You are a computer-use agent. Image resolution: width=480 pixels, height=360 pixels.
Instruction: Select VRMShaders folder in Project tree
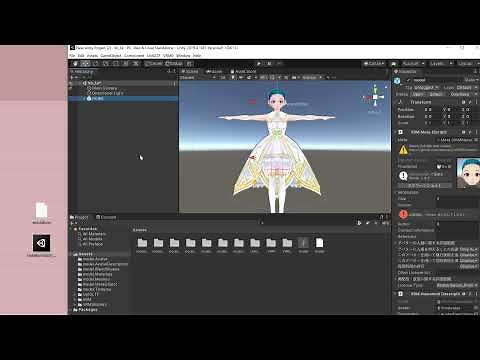pyautogui.click(x=92, y=305)
